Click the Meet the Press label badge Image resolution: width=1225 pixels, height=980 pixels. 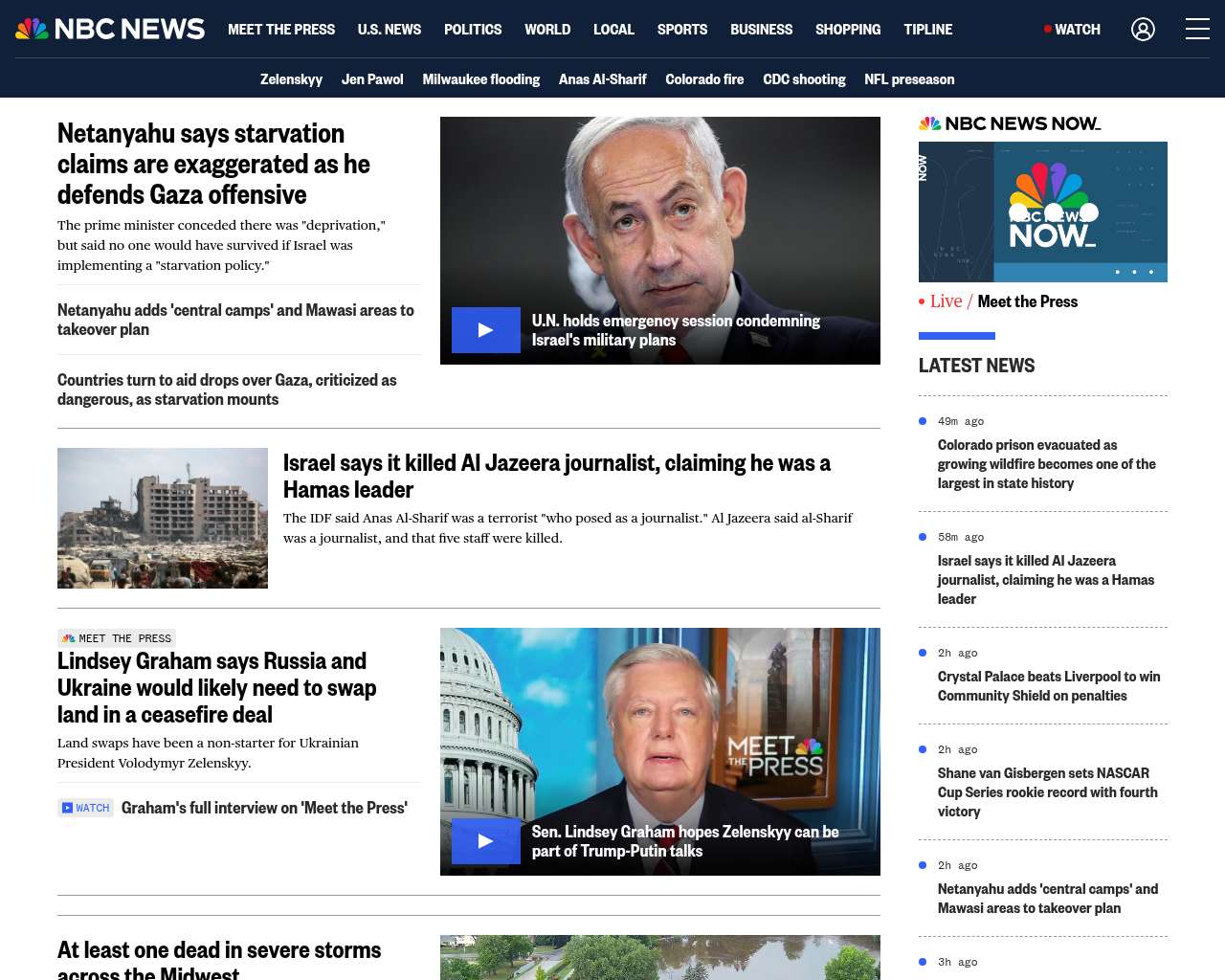tap(117, 638)
